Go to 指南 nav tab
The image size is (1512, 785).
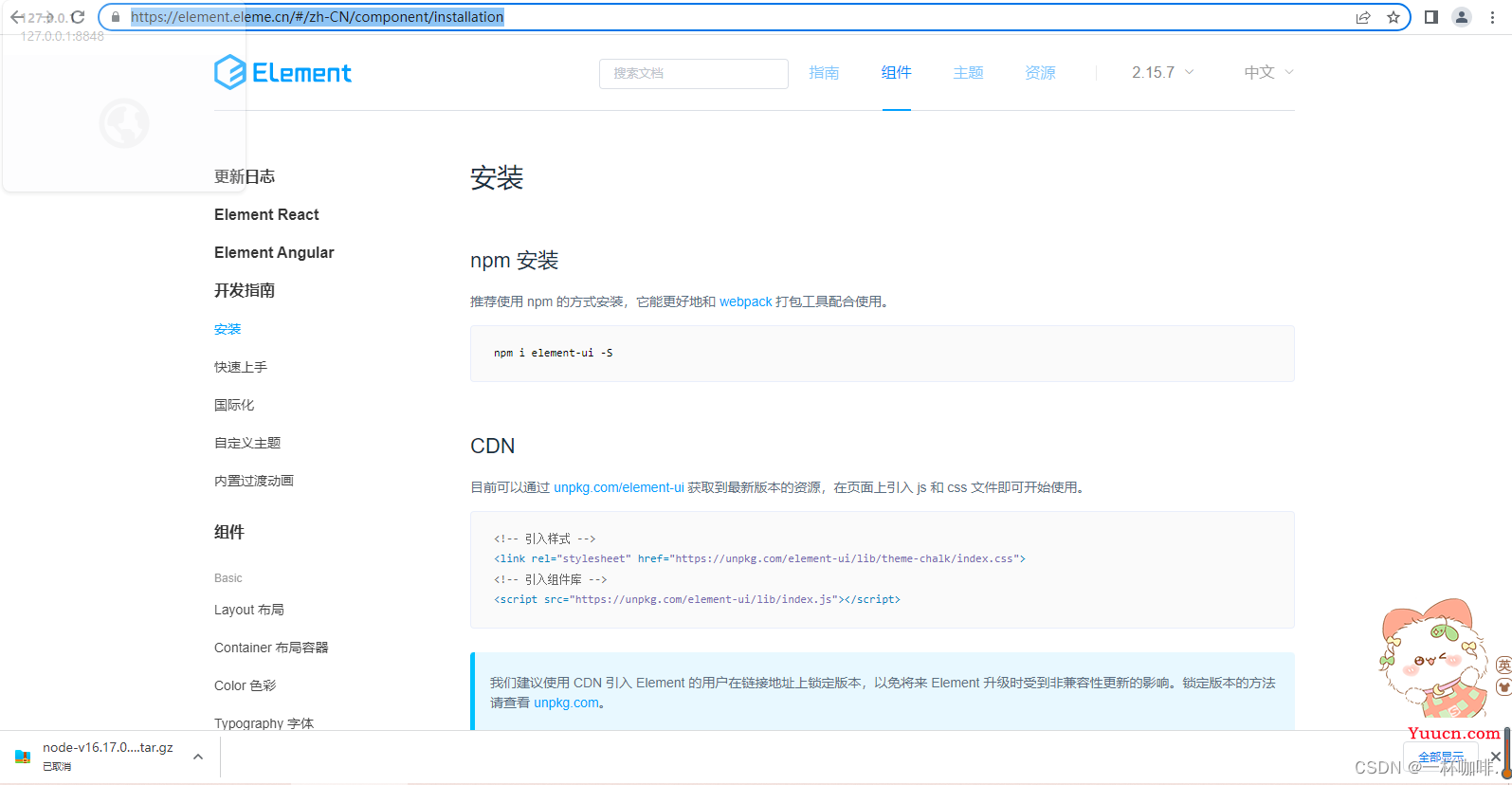pyautogui.click(x=824, y=73)
